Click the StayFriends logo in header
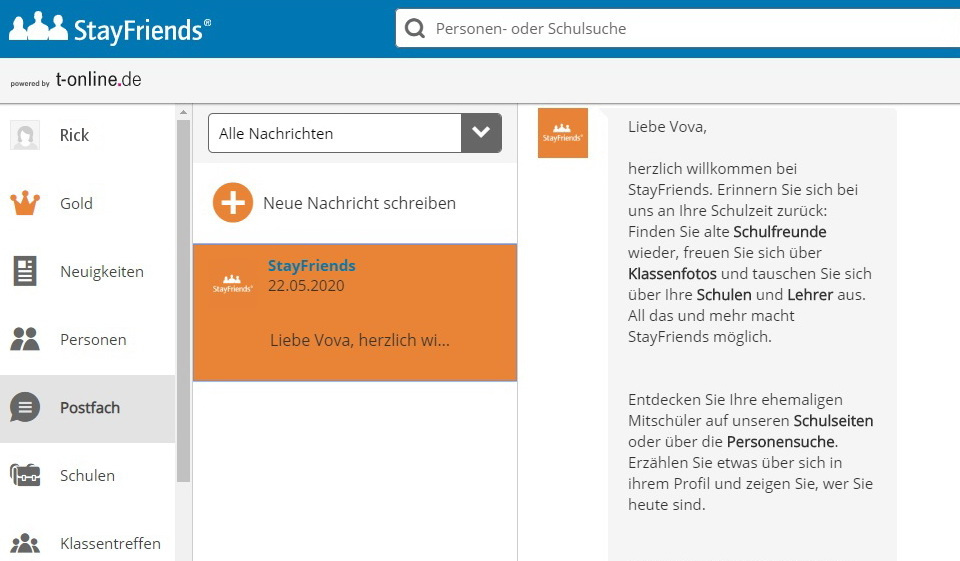Screen dimensions: 960x561 (110, 28)
